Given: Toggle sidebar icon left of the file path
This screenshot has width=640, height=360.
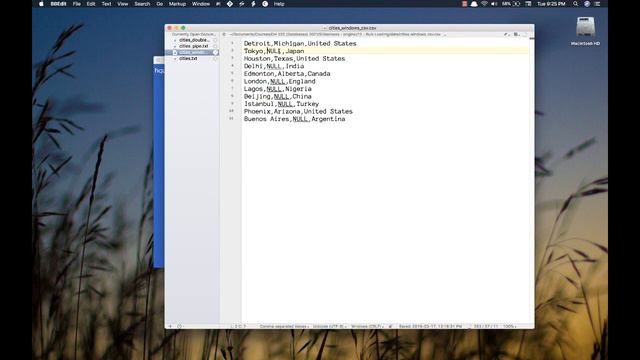Looking at the screenshot, I should [x=224, y=34].
